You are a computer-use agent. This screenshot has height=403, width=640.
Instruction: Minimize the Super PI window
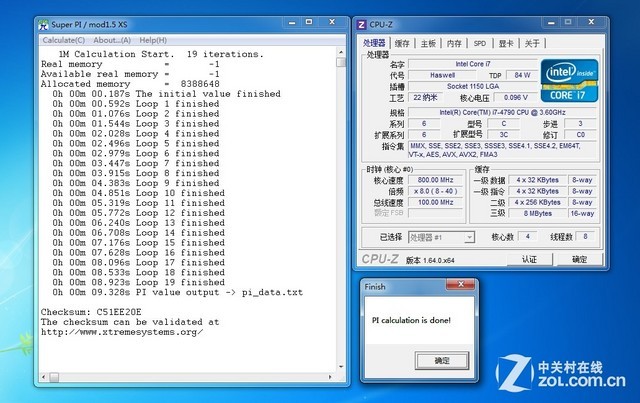pyautogui.click(x=289, y=22)
